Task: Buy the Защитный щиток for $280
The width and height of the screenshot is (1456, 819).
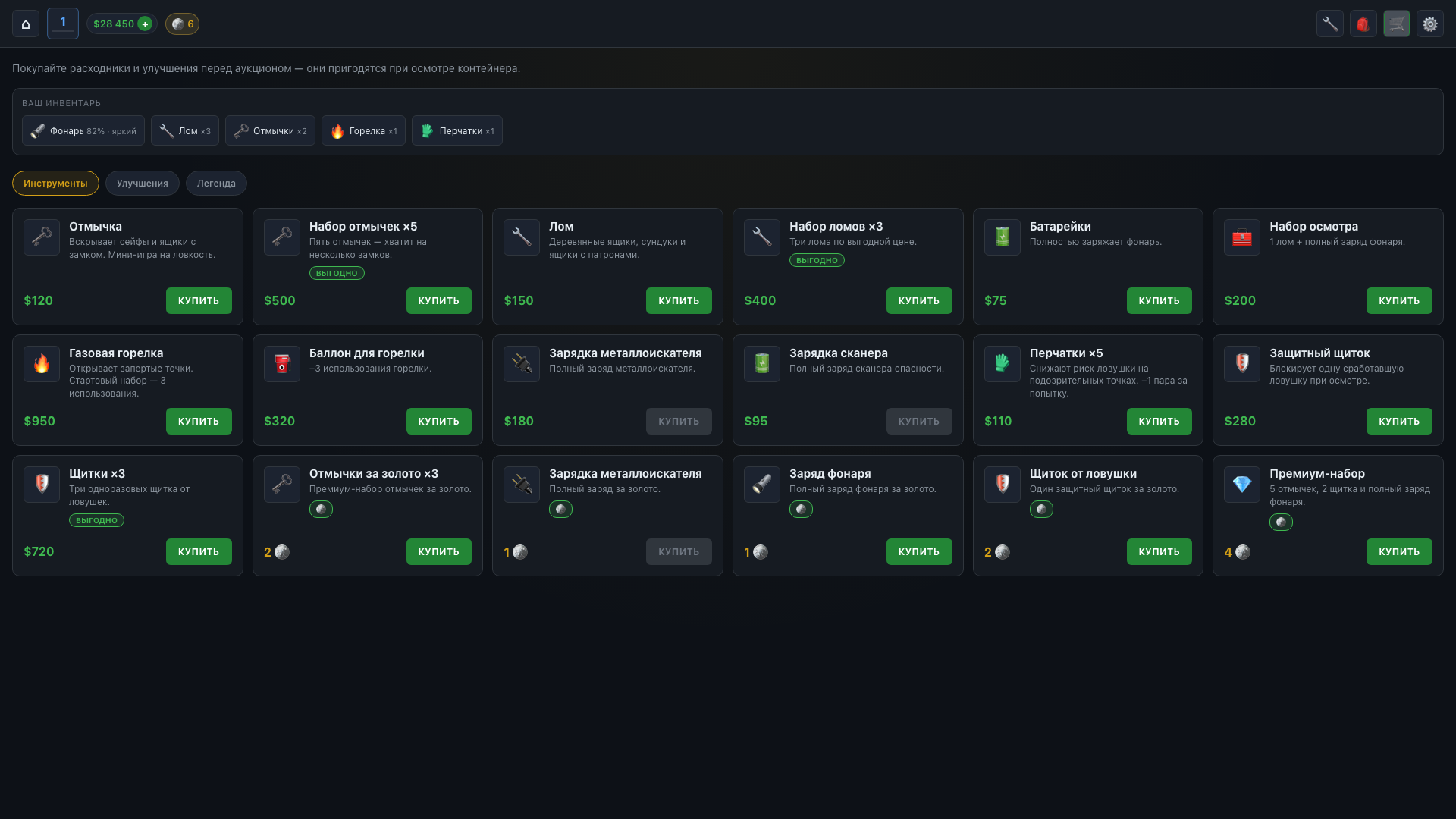Action: click(x=1399, y=422)
